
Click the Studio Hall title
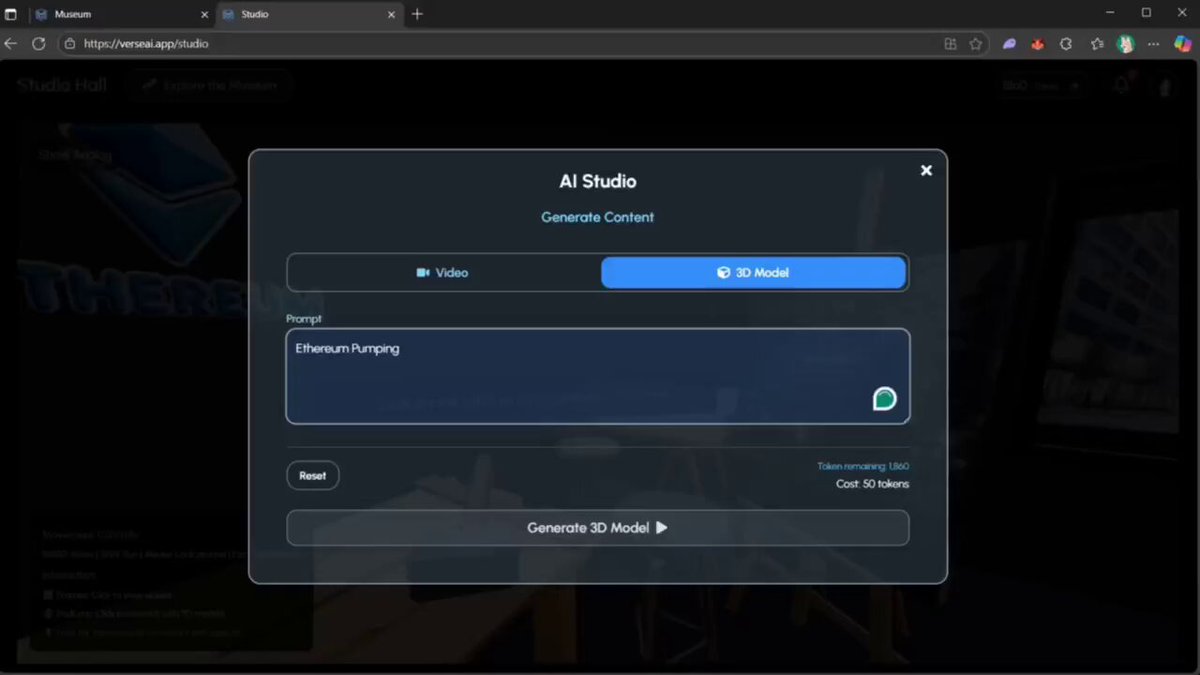coord(62,85)
